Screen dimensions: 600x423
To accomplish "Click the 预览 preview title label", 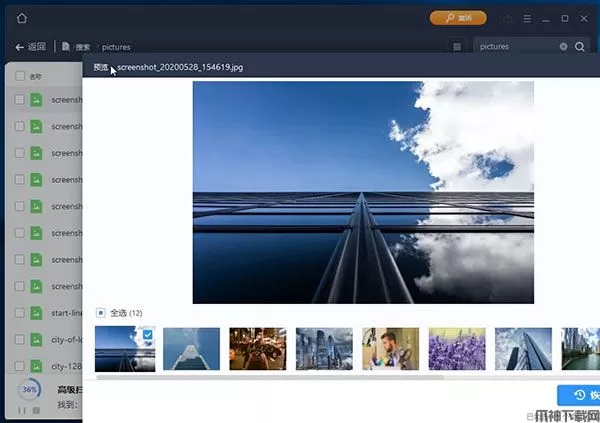I will coord(101,67).
